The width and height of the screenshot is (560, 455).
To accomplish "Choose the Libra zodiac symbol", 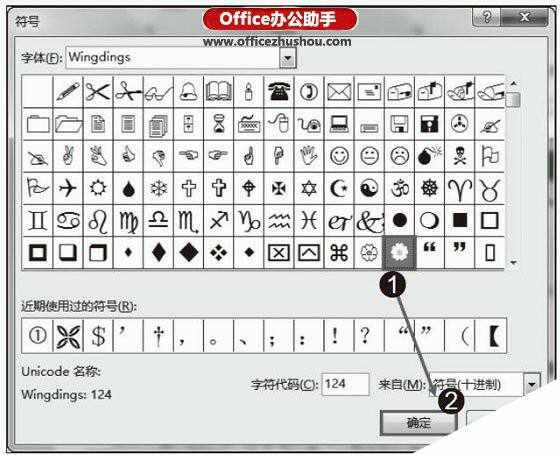I will click(x=158, y=220).
